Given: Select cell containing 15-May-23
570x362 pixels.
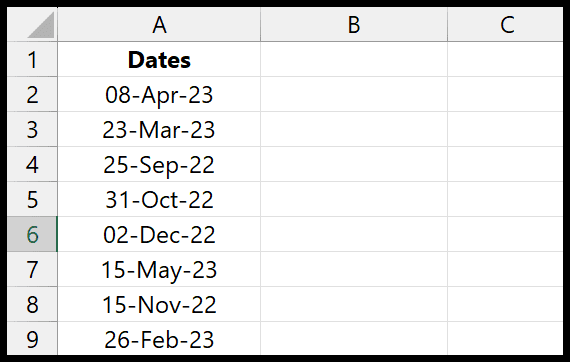Looking at the screenshot, I should pos(159,269).
